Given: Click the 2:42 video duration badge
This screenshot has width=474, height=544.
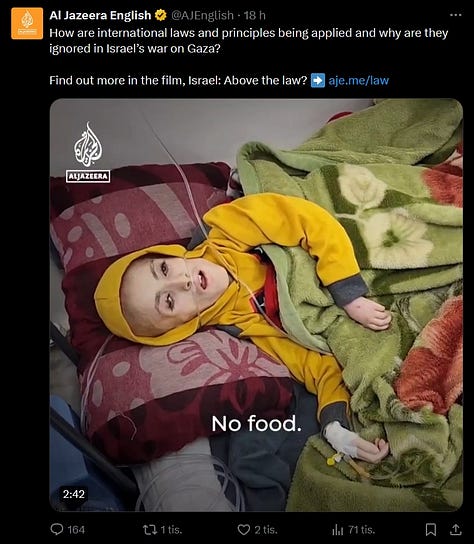Looking at the screenshot, I should [74, 494].
